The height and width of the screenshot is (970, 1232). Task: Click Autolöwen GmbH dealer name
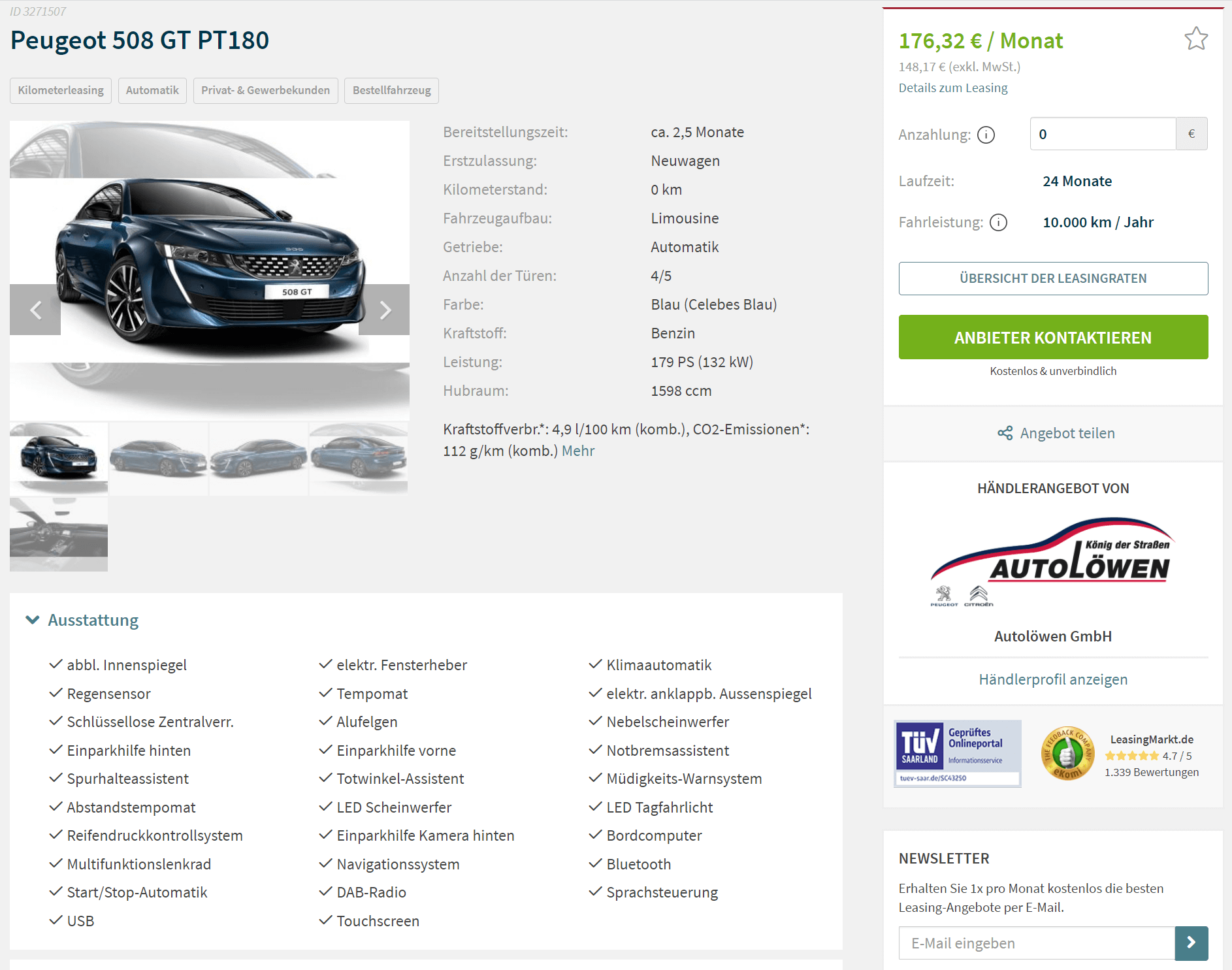coord(1053,636)
